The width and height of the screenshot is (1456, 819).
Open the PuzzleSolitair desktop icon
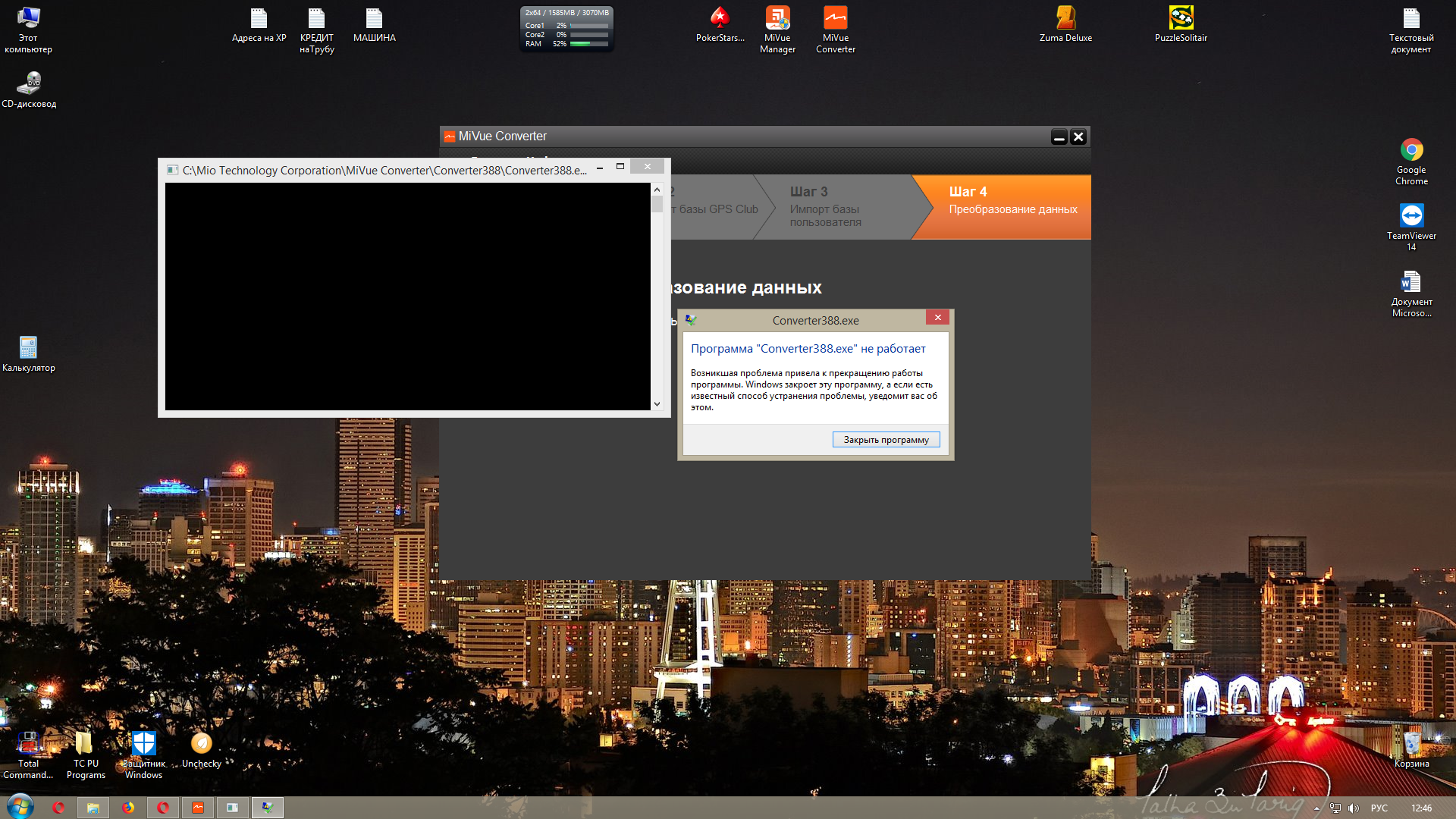pos(1181,19)
